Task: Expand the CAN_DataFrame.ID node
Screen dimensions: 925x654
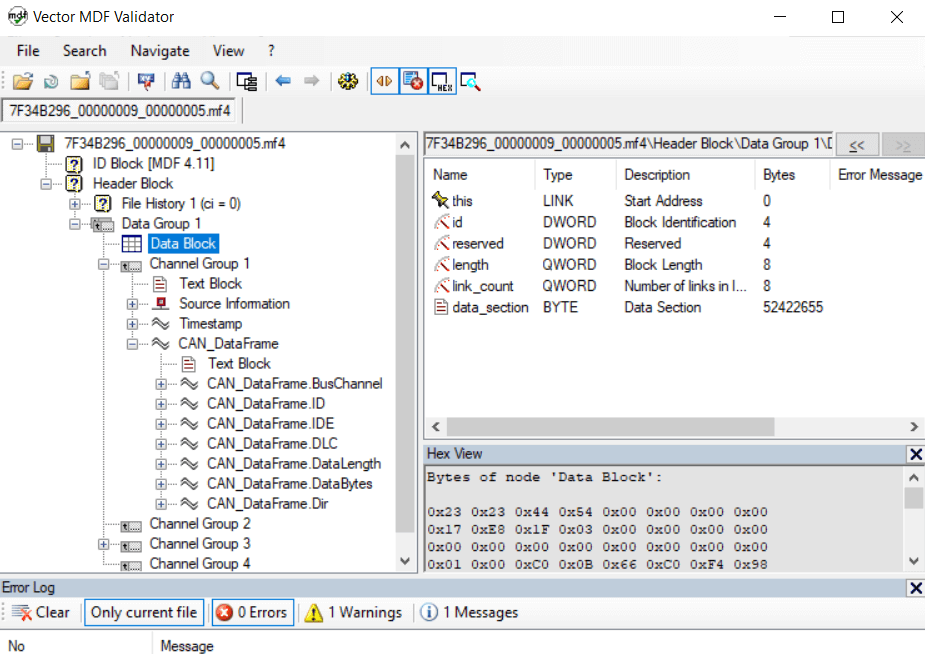Action: 160,404
